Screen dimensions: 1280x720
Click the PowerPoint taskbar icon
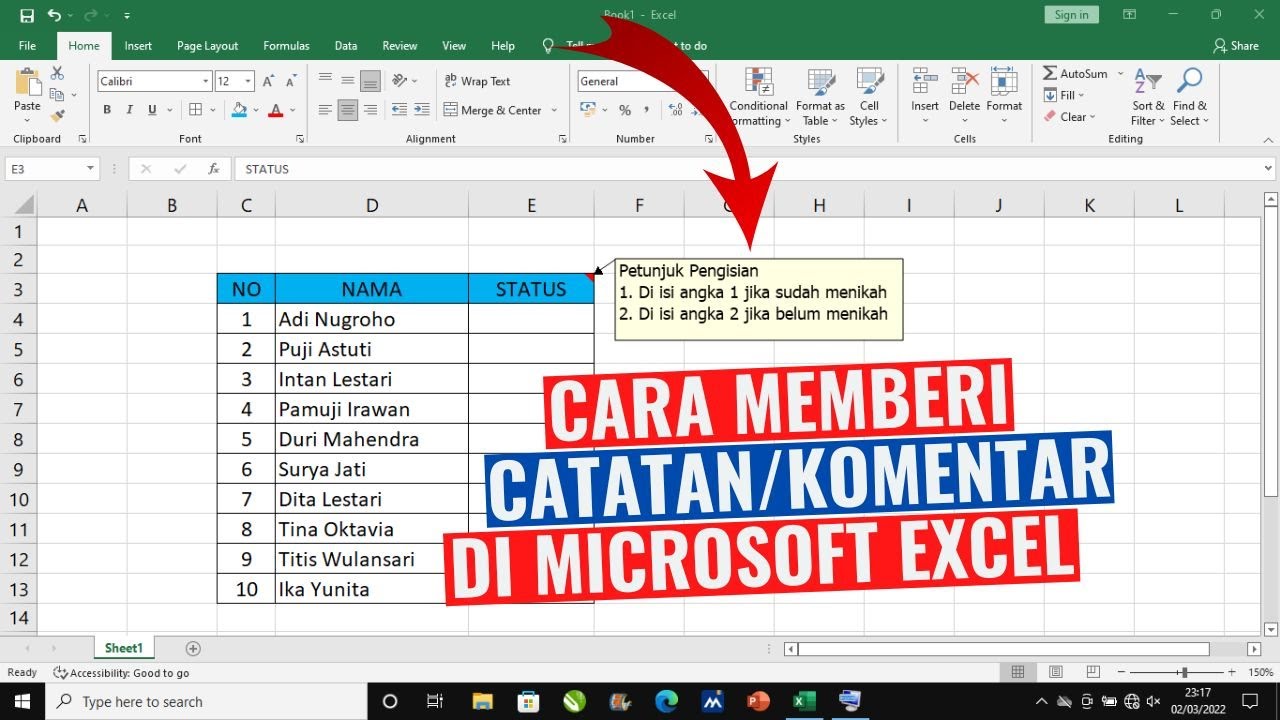point(757,702)
